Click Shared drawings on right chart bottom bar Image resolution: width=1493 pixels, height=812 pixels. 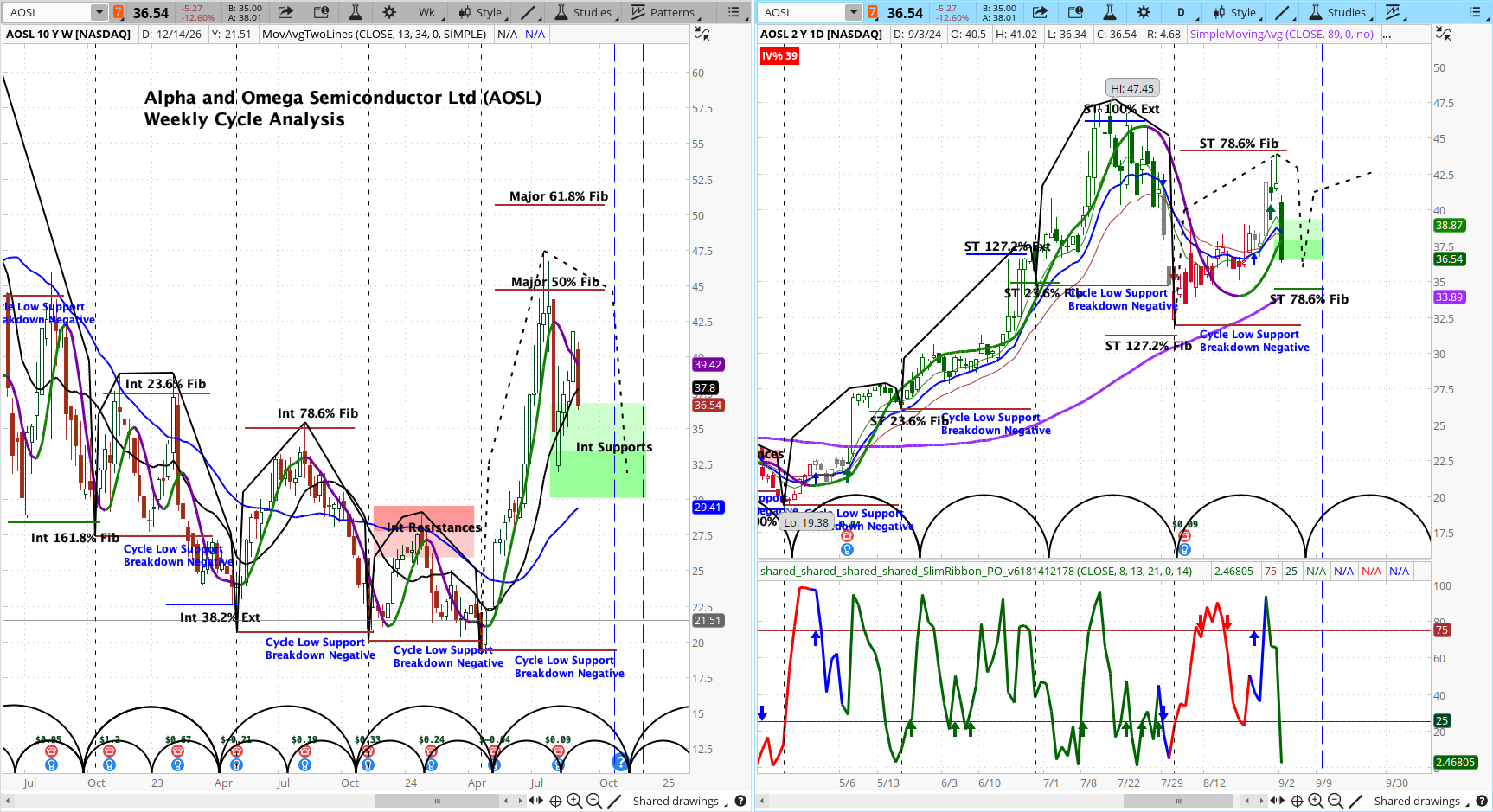1416,802
